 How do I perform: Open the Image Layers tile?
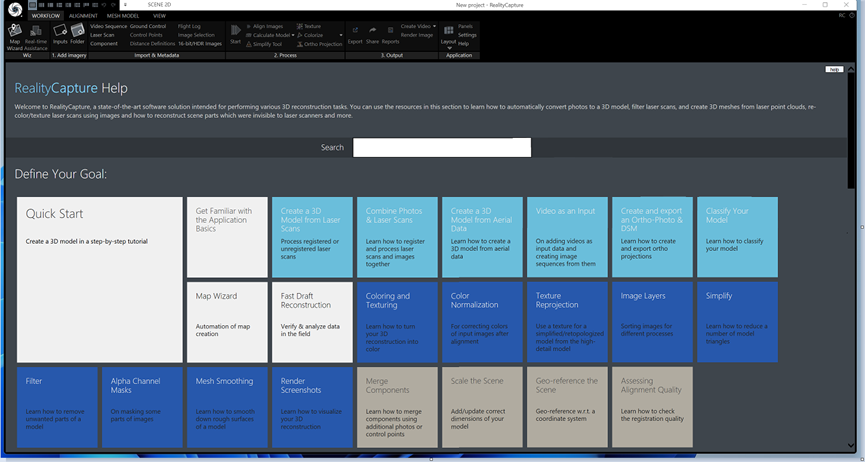(x=652, y=322)
